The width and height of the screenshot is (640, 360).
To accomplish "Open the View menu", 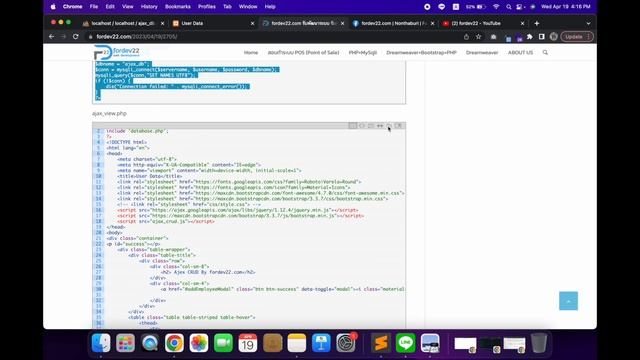I will coord(128,7).
